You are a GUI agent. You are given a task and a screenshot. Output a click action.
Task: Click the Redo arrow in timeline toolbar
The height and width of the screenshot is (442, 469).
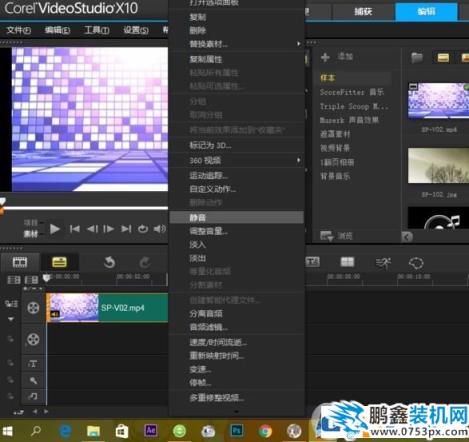pyautogui.click(x=145, y=263)
